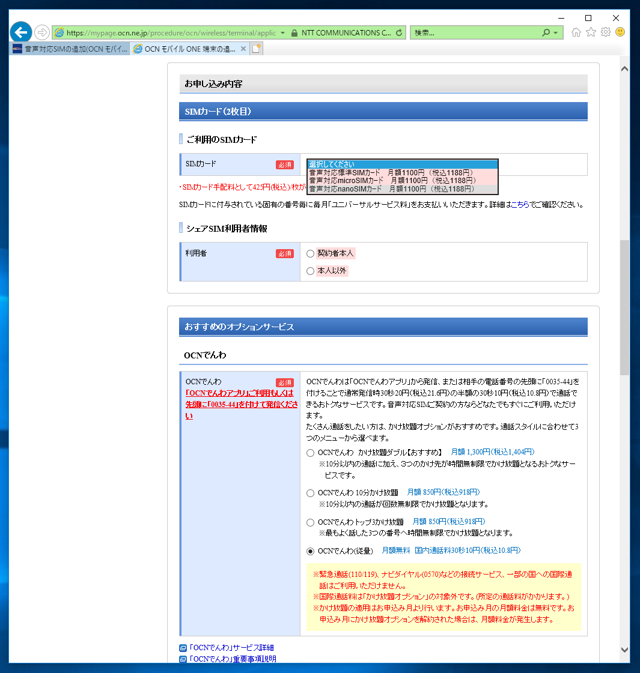Open favorites star icon
This screenshot has width=640, height=673.
[x=591, y=32]
